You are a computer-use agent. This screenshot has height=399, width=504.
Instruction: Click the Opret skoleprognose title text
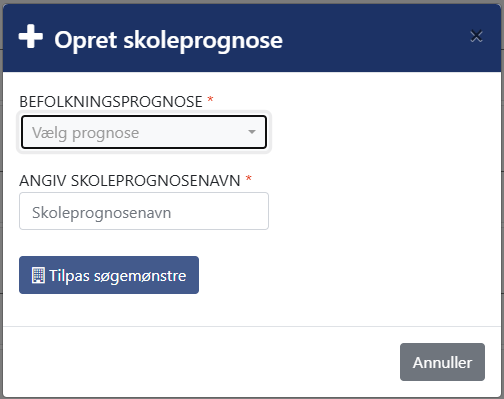click(168, 40)
